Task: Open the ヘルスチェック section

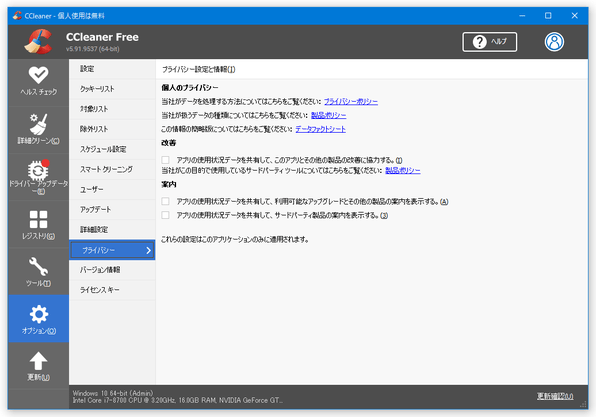Action: [x=38, y=82]
